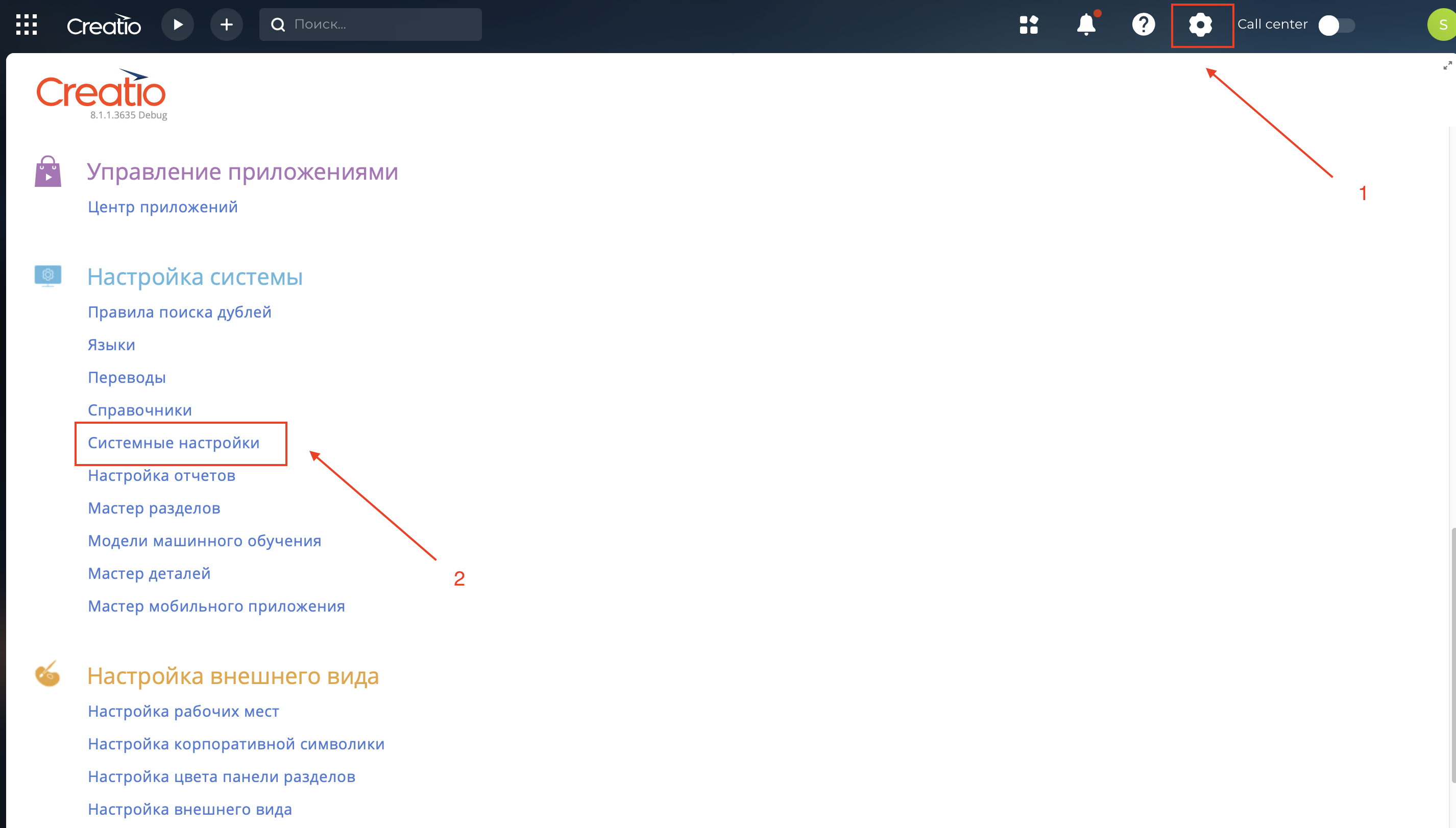Click the user profile avatar

[x=1442, y=25]
